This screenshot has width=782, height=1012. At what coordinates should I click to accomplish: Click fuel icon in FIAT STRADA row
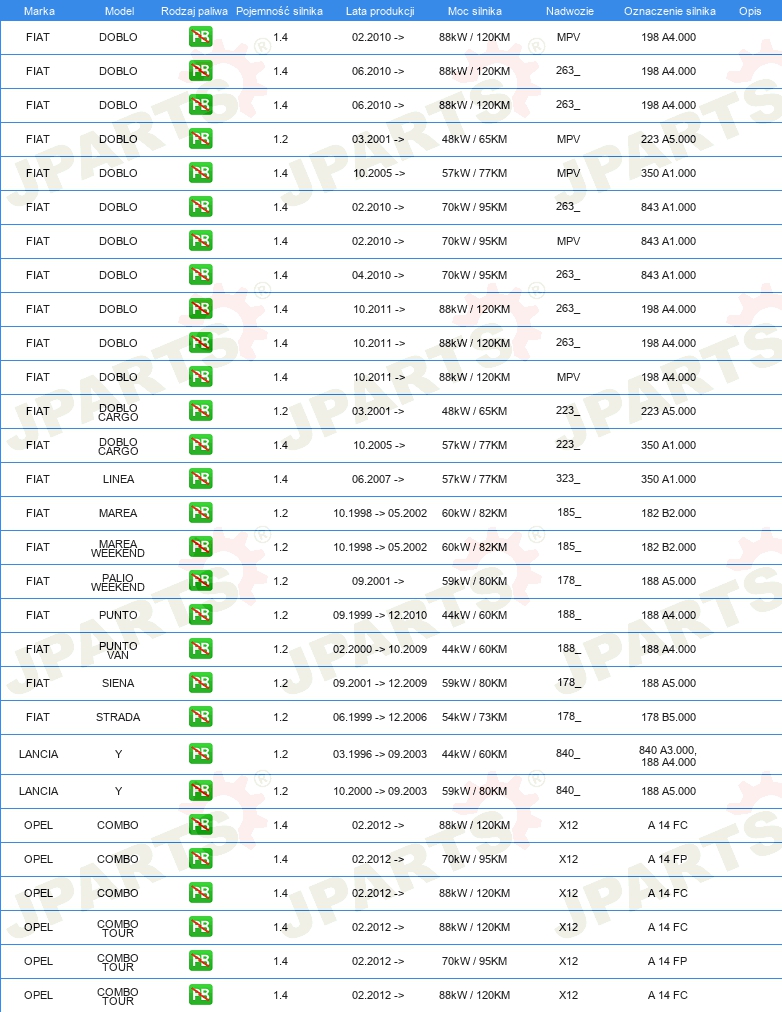tap(201, 716)
